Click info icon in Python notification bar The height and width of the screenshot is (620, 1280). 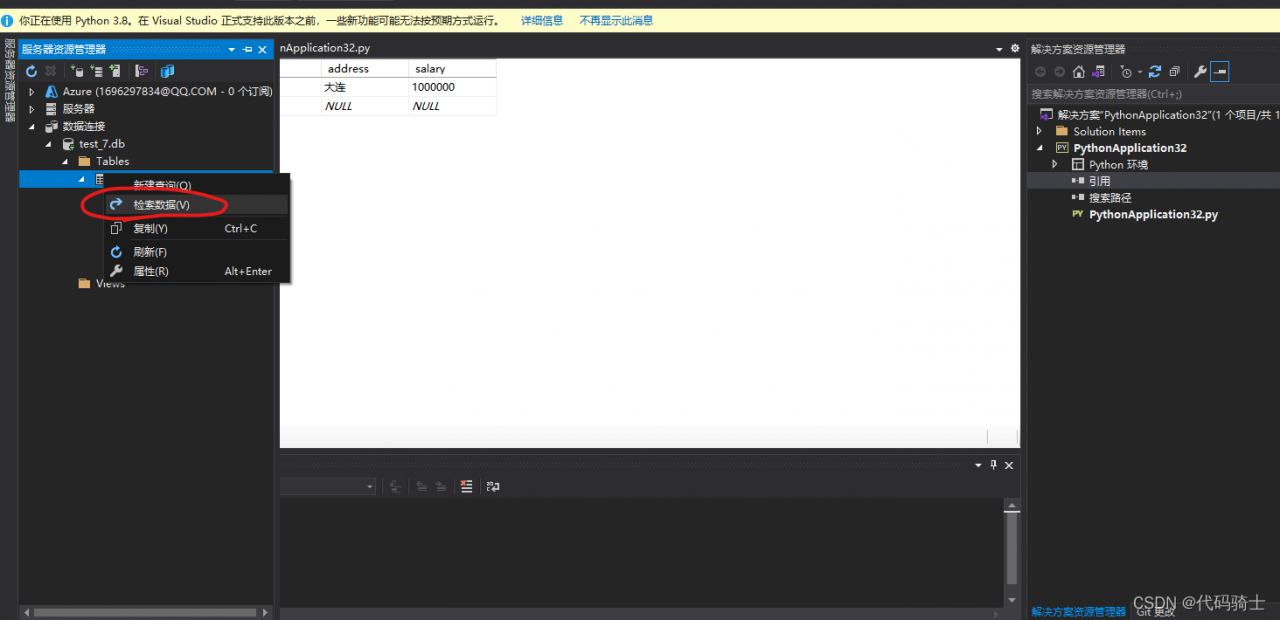click(8, 20)
